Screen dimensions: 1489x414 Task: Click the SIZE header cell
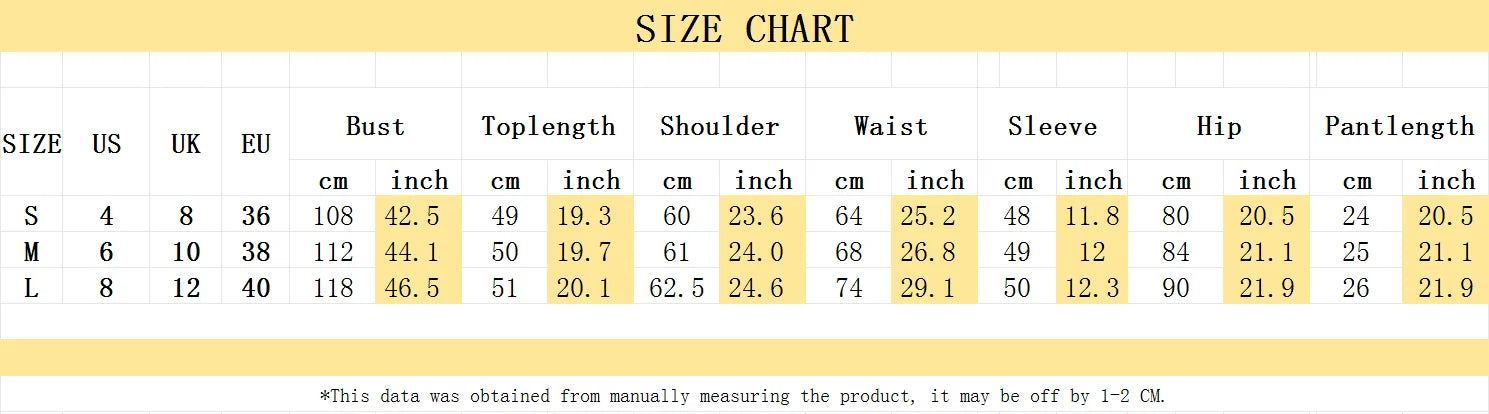(x=32, y=144)
